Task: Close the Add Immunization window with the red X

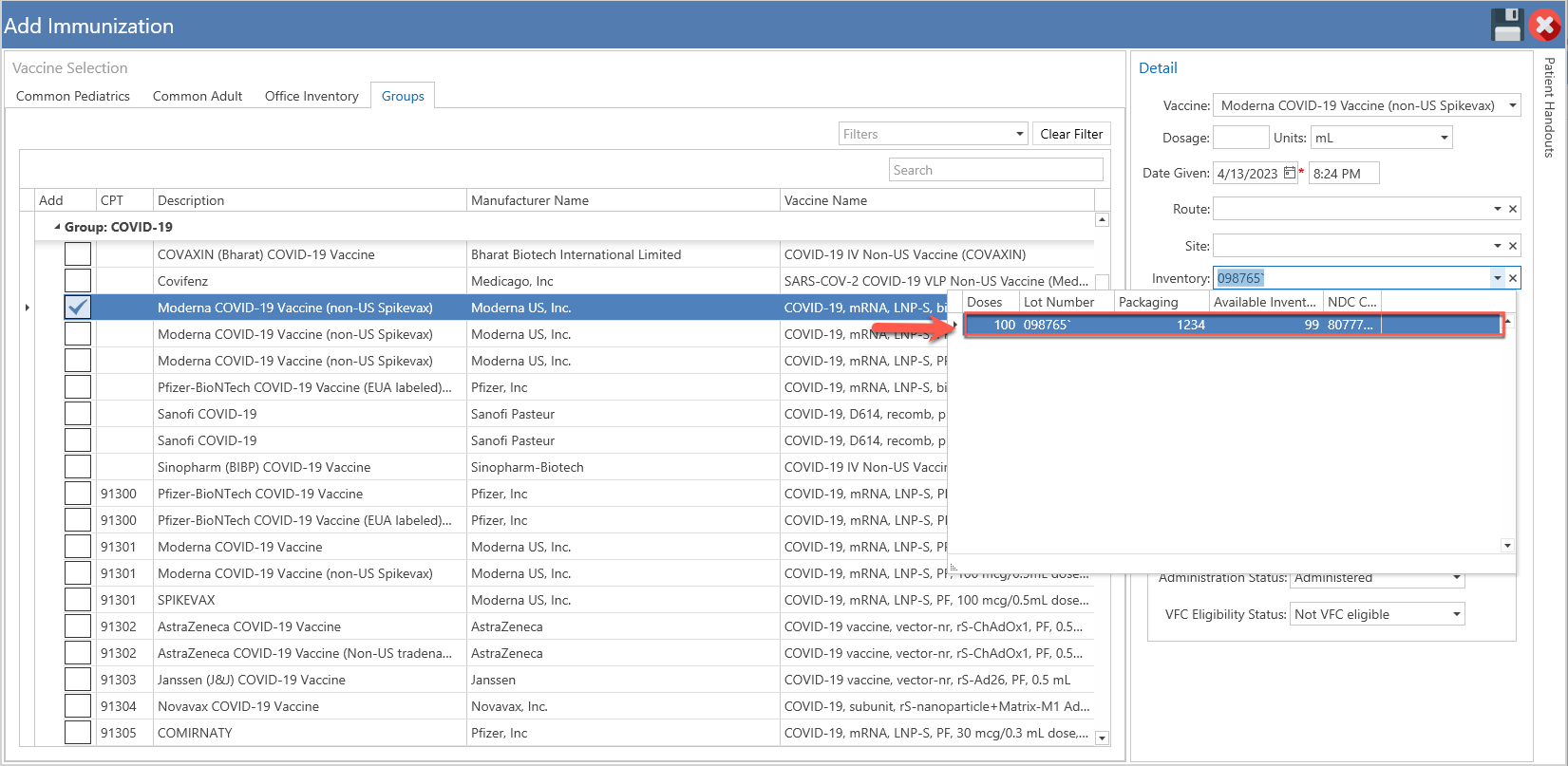Action: pyautogui.click(x=1545, y=26)
